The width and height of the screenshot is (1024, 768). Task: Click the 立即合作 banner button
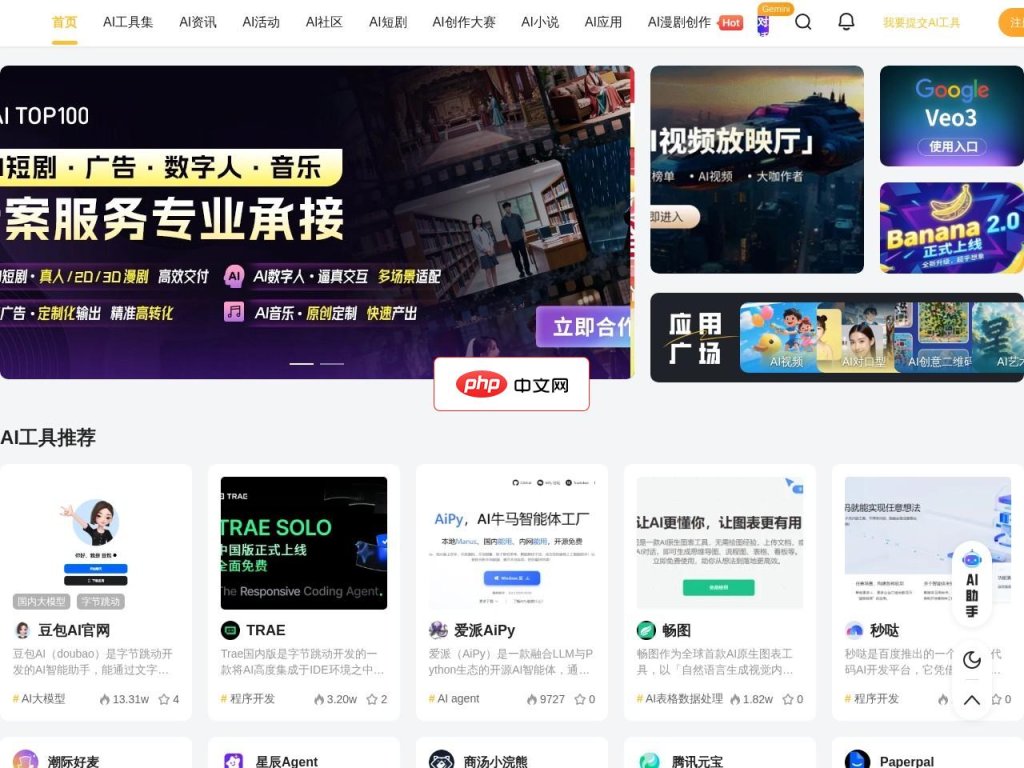584,327
